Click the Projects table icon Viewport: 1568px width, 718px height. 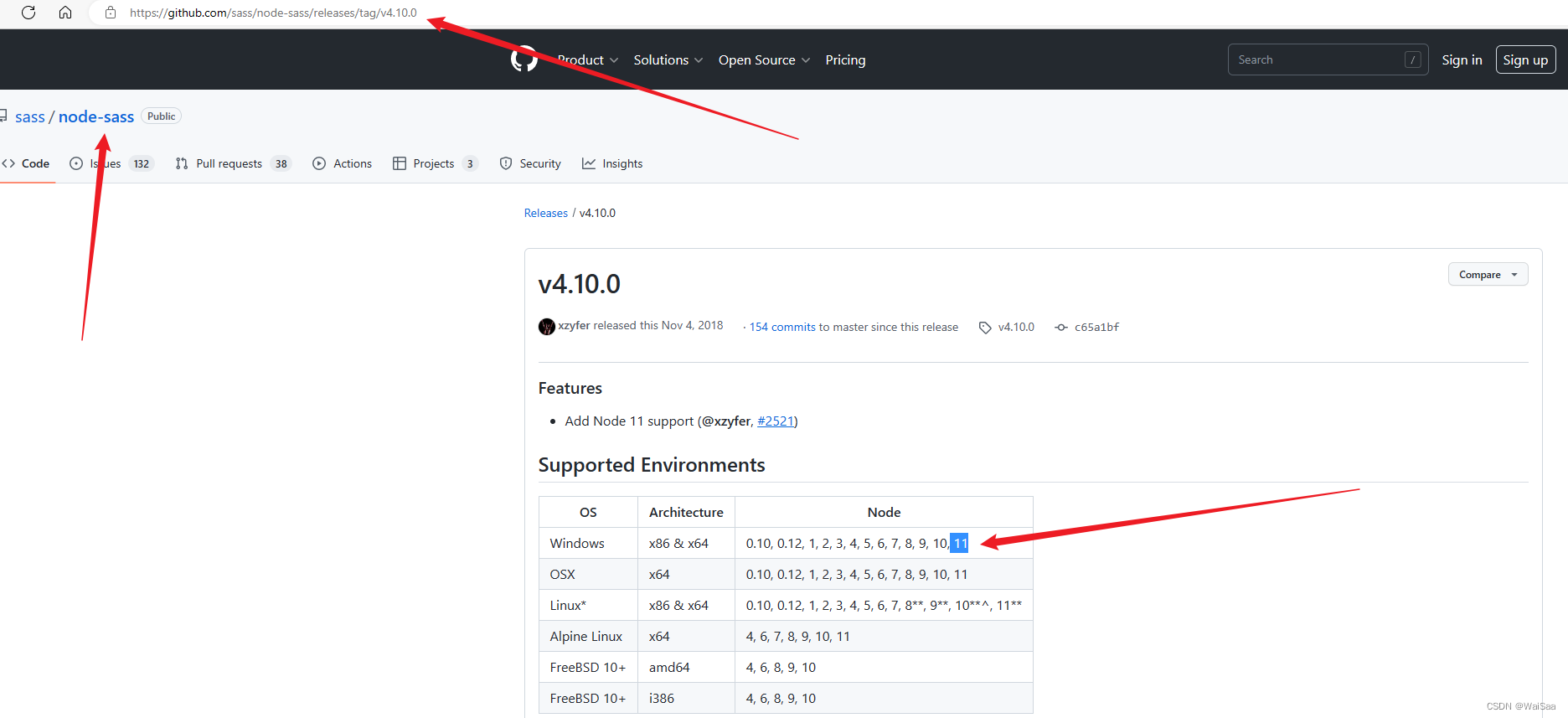point(400,163)
